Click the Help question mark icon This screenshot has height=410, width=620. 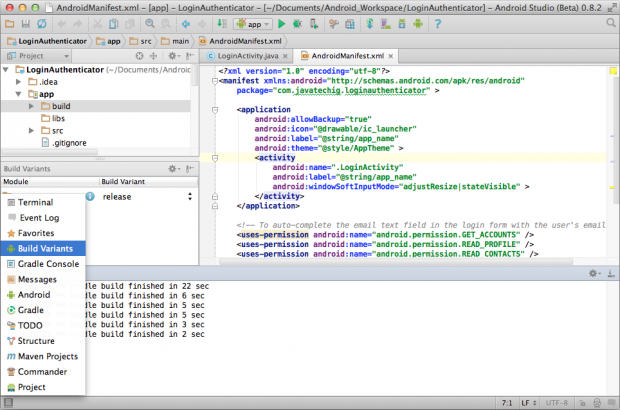click(438, 24)
